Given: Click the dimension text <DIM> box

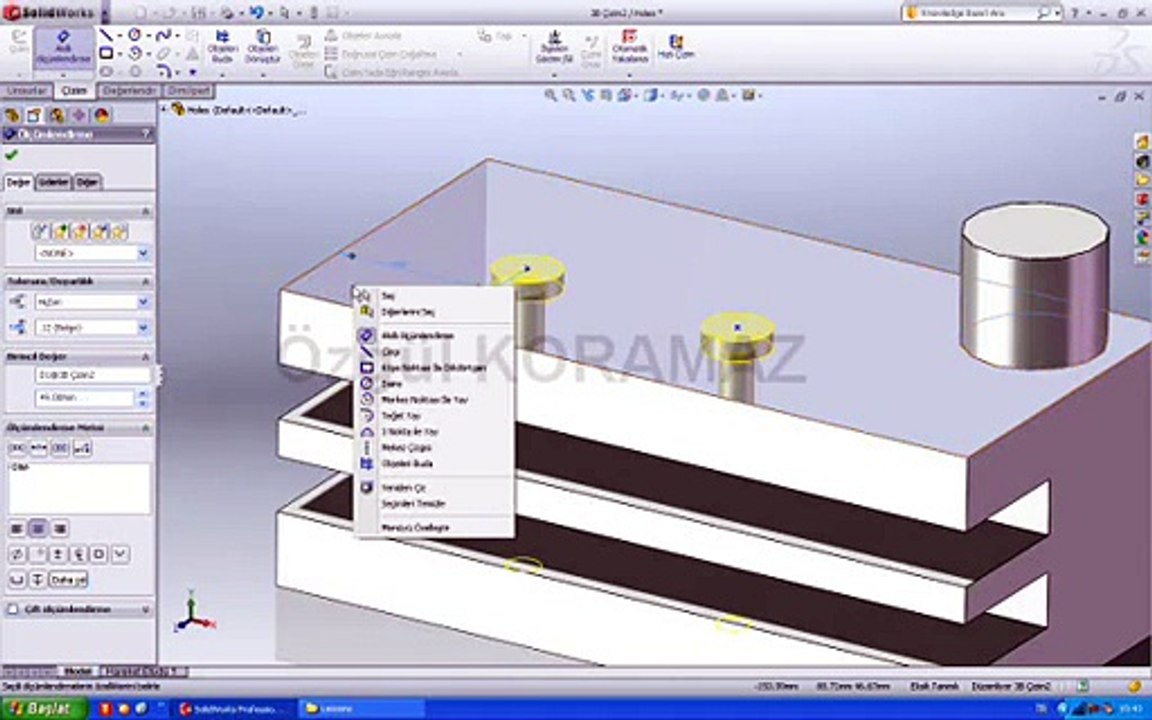Looking at the screenshot, I should coord(79,488).
